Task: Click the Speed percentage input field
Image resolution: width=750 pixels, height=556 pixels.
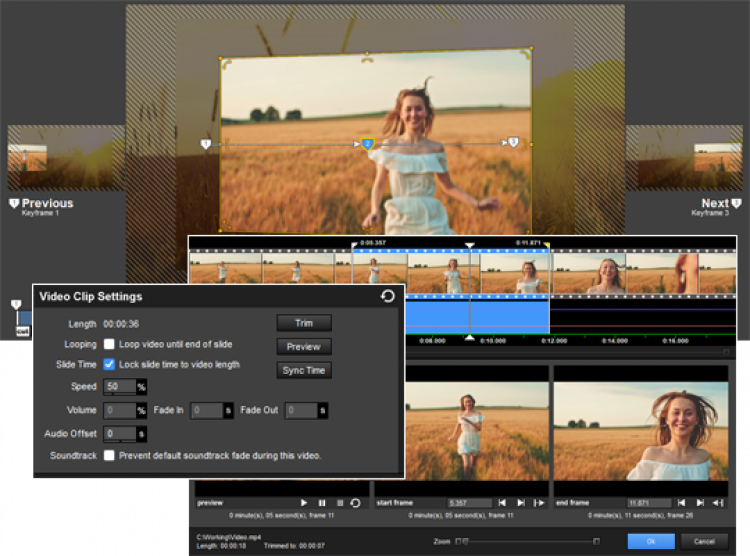Action: [119, 387]
